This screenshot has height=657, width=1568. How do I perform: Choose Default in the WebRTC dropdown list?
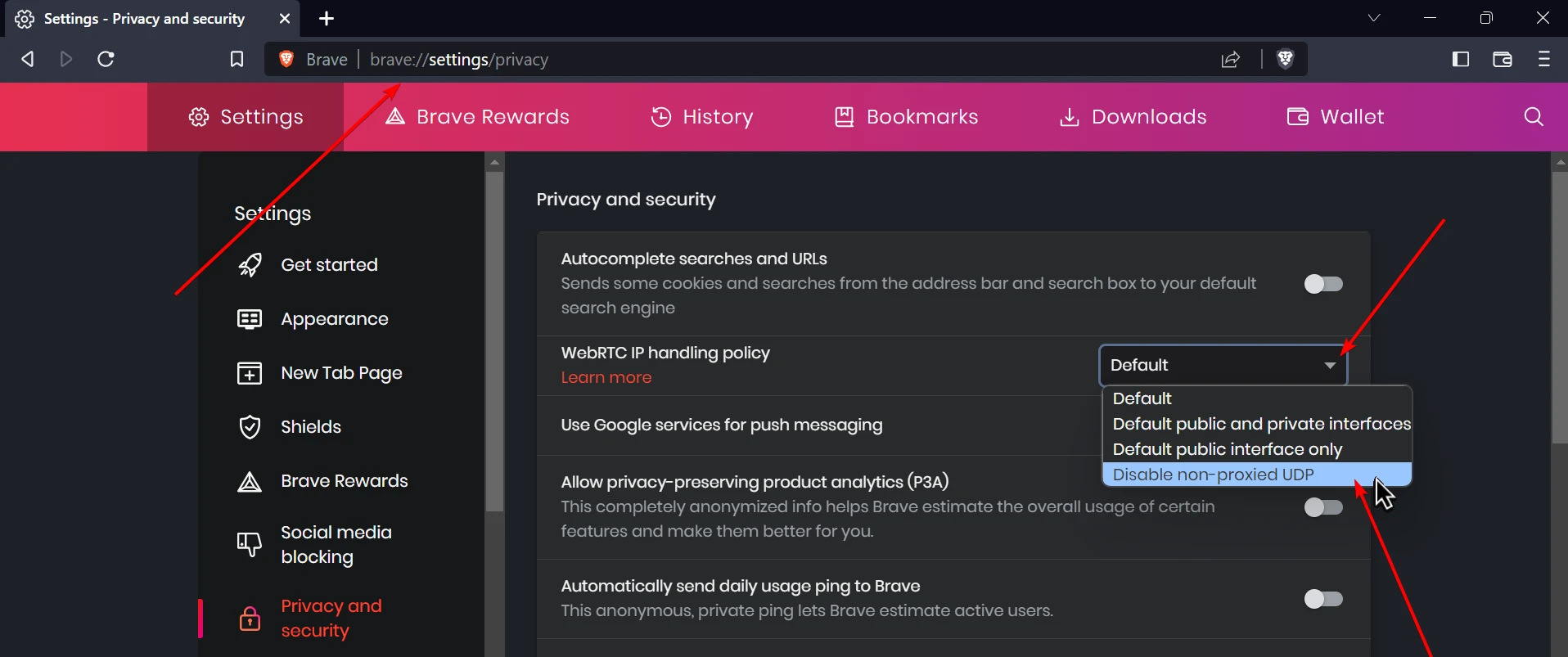click(1257, 398)
